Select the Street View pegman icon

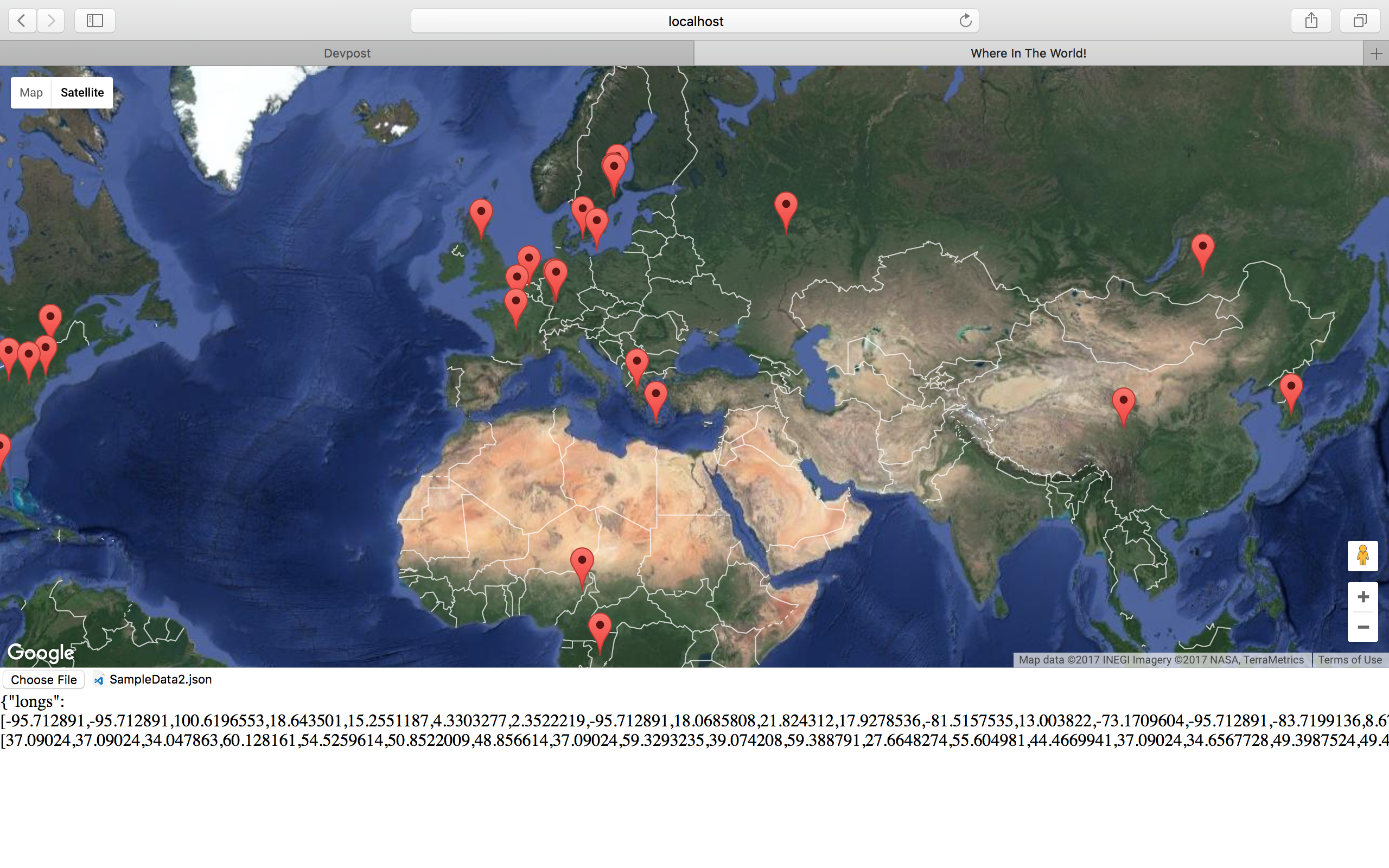point(1362,555)
